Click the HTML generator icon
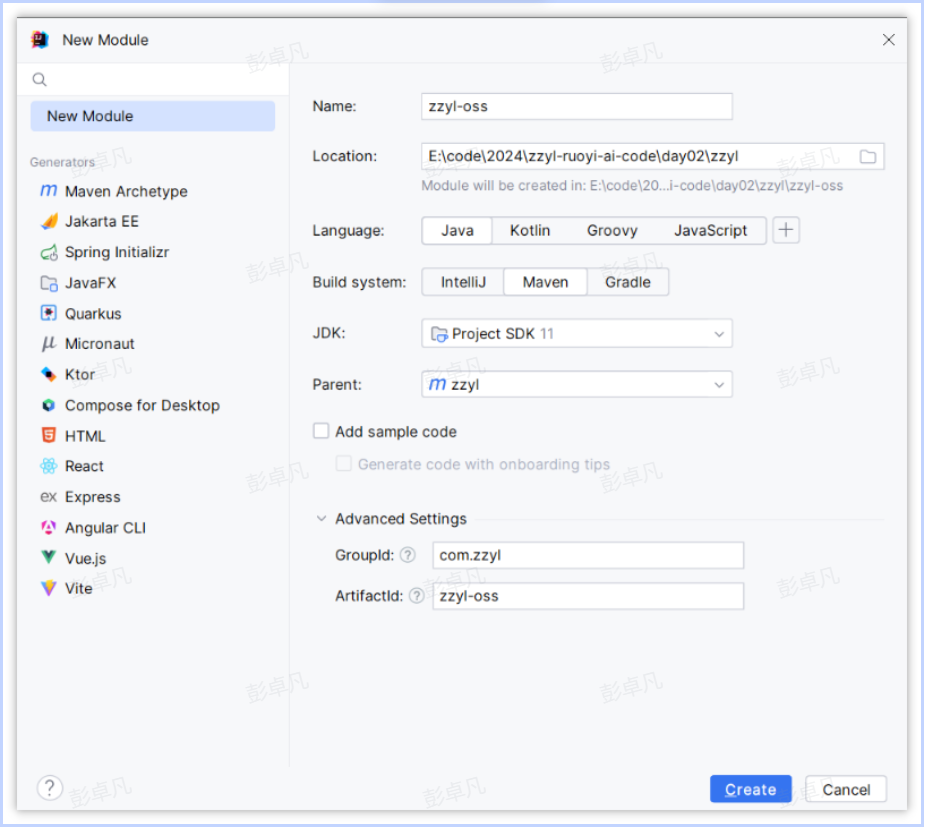 [x=48, y=435]
